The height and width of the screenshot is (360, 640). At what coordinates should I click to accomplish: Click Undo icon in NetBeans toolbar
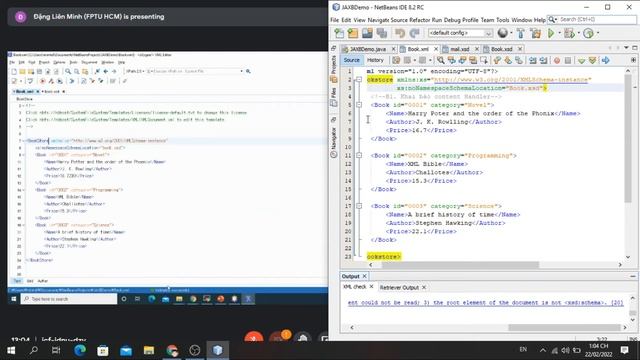point(400,33)
